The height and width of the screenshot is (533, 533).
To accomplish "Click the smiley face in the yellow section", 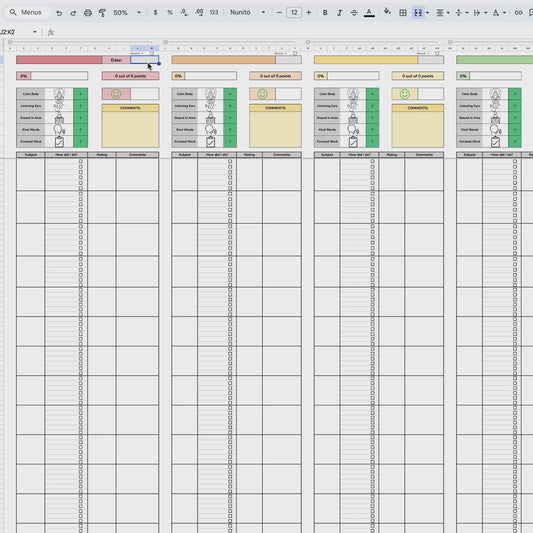I will pos(405,94).
